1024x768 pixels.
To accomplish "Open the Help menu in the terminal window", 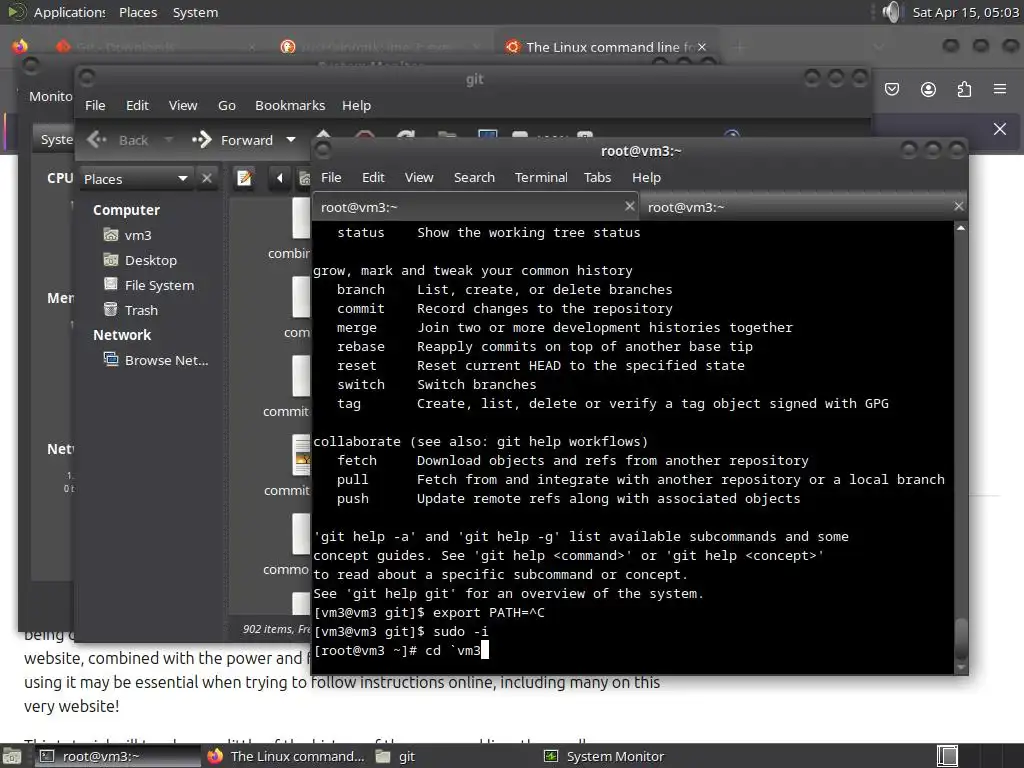I will (646, 178).
